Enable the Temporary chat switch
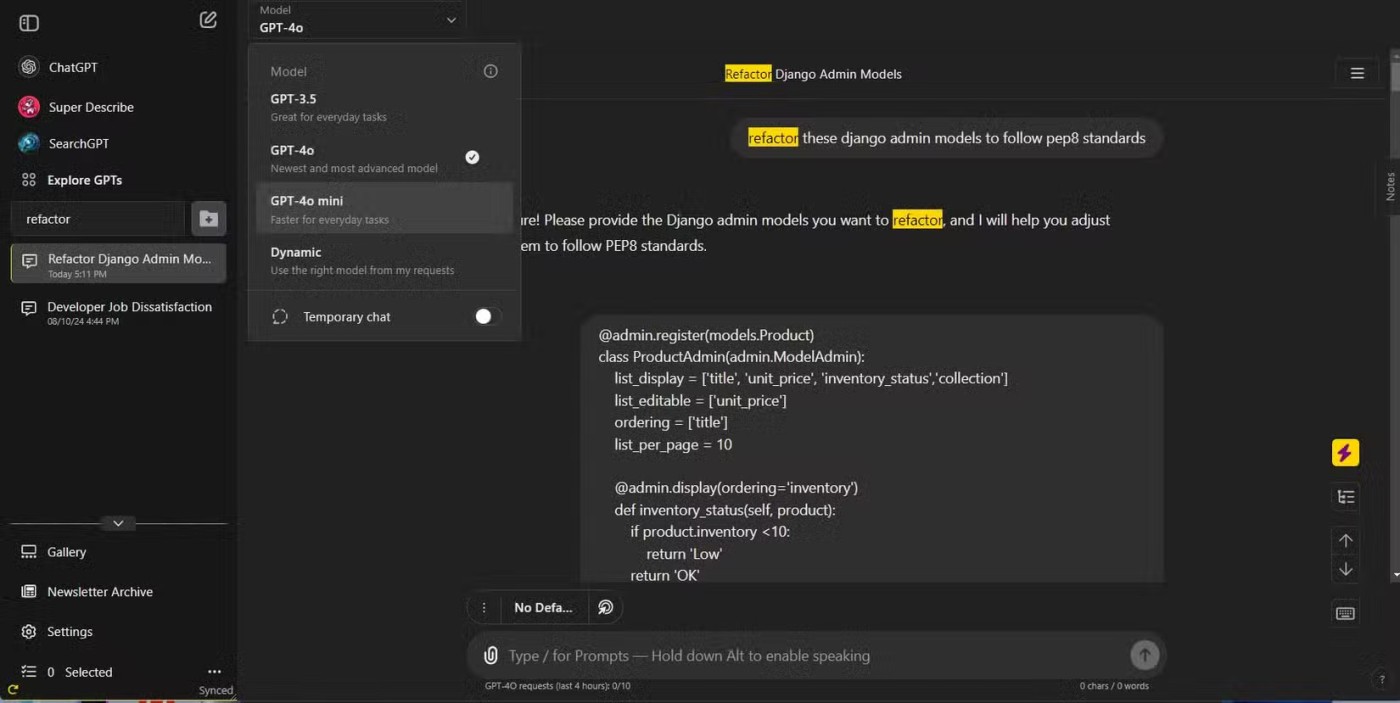This screenshot has height=703, width=1400. pyautogui.click(x=485, y=316)
